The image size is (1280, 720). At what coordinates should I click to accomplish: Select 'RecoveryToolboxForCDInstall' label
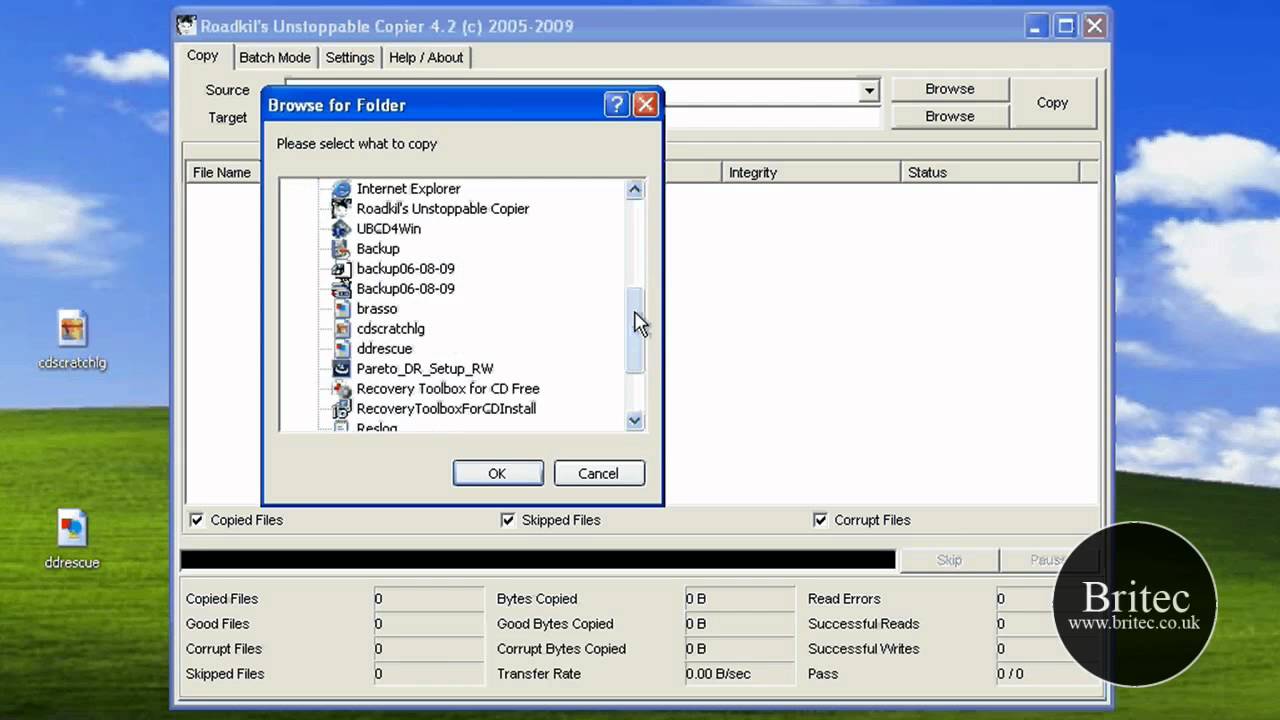(x=446, y=408)
